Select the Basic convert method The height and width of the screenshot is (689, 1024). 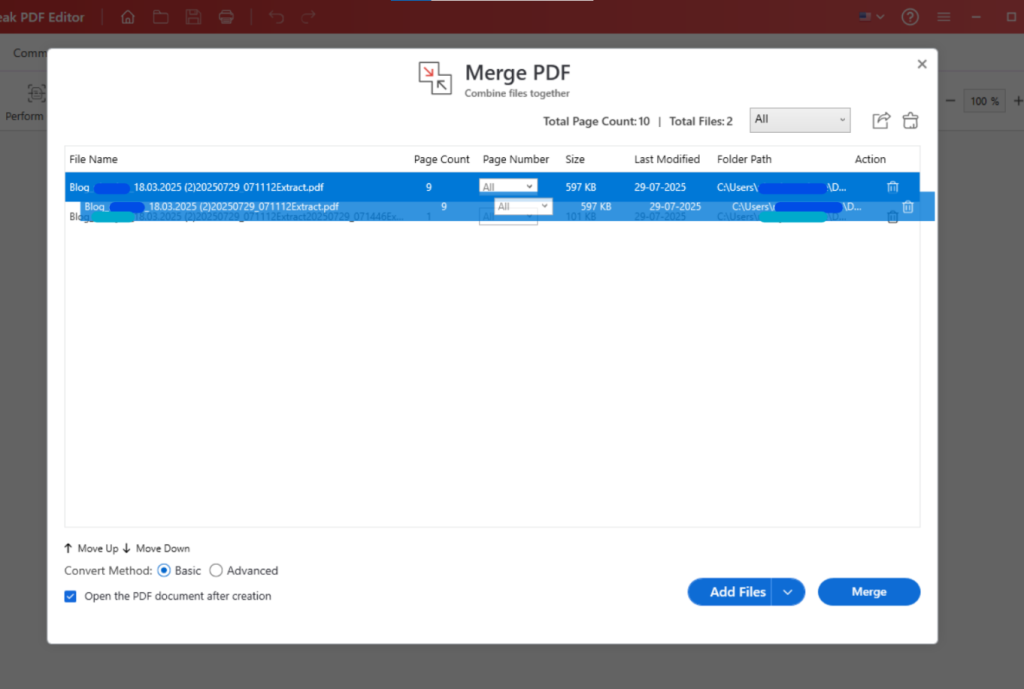pyautogui.click(x=162, y=571)
